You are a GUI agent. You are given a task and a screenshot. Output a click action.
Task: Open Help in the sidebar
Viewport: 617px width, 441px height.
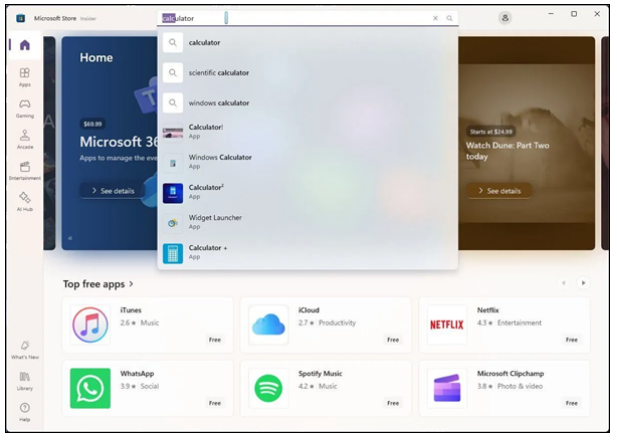click(24, 412)
